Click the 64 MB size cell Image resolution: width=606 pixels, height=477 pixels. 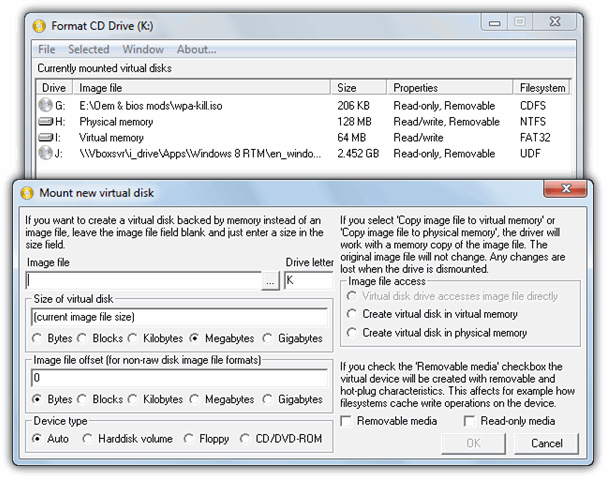[x=351, y=138]
